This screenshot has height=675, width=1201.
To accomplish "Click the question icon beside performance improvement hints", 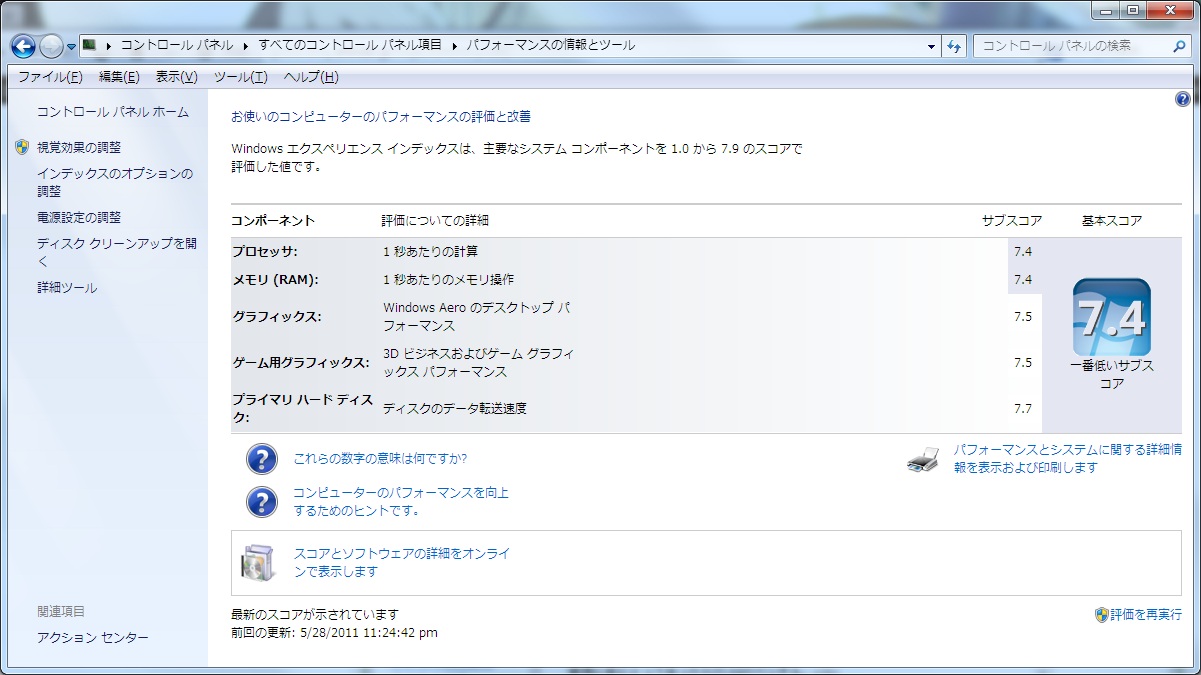I will pos(261,502).
